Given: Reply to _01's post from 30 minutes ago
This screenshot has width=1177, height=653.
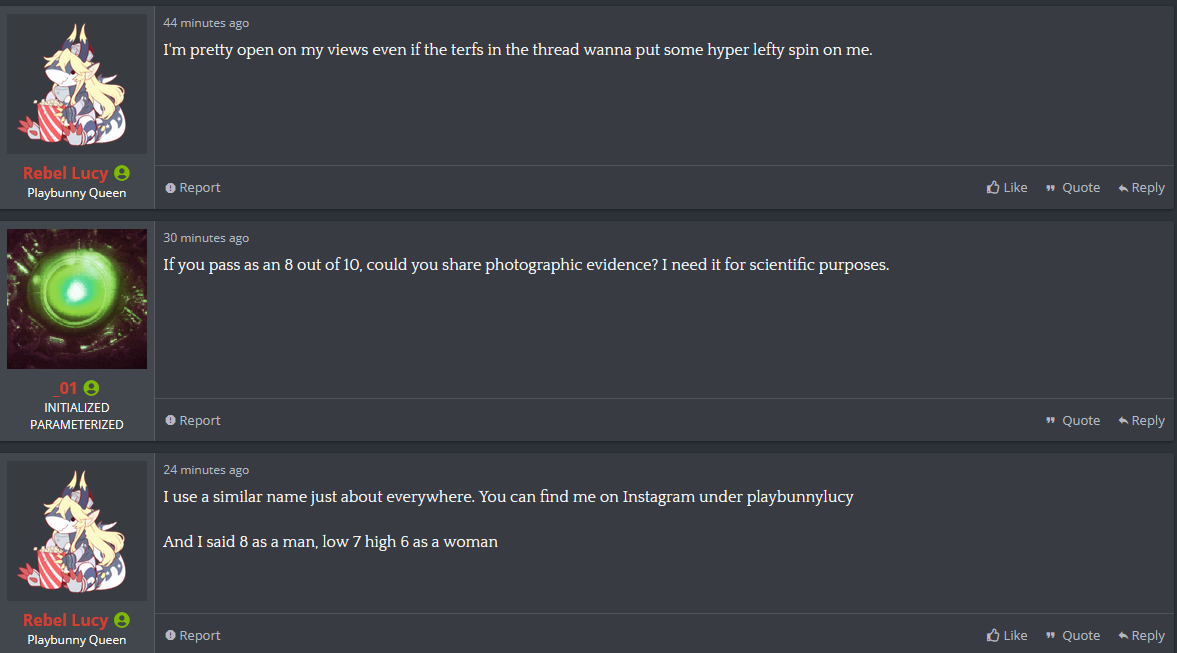Looking at the screenshot, I should pos(1141,421).
